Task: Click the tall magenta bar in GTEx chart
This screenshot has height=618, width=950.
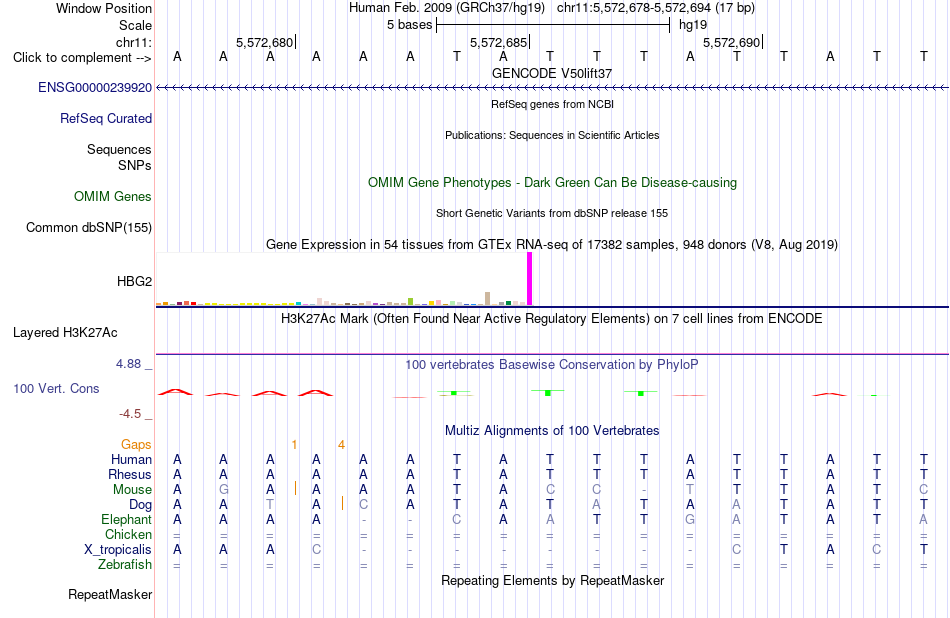Action: point(530,279)
